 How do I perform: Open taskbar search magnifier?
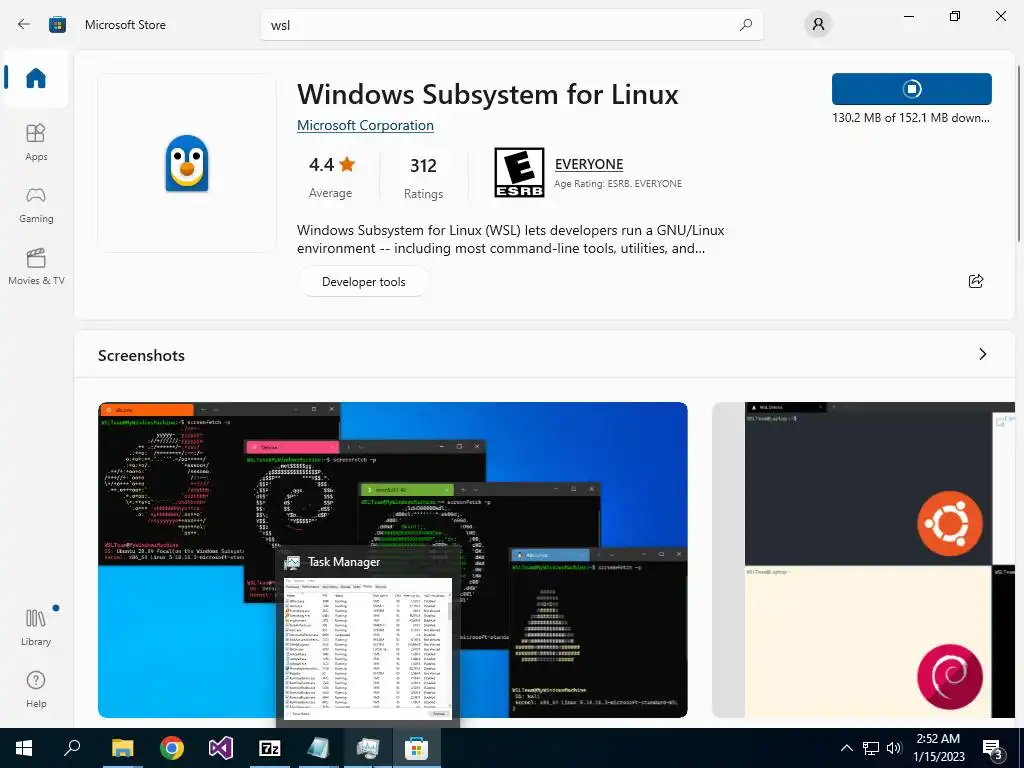[72, 748]
